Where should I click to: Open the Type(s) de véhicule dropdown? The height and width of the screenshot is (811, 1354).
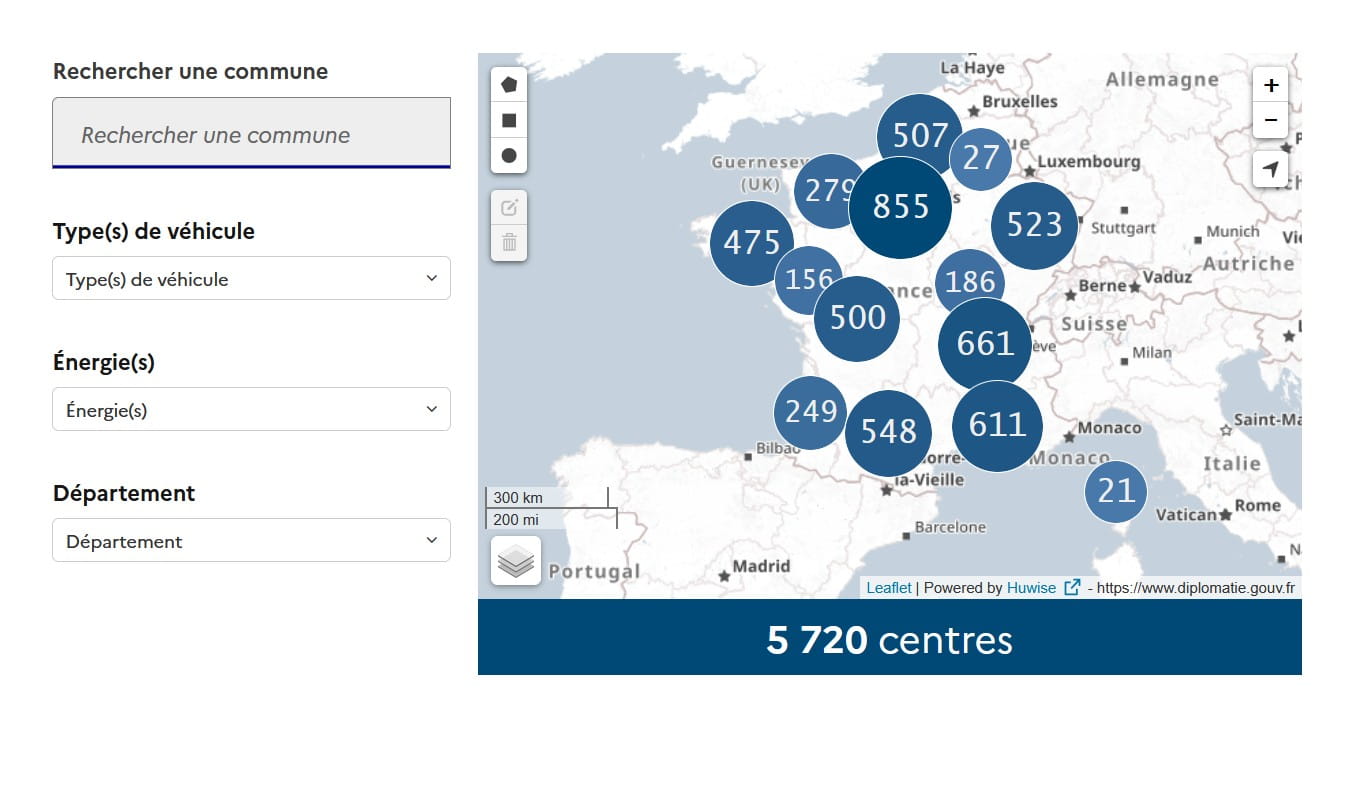(251, 279)
